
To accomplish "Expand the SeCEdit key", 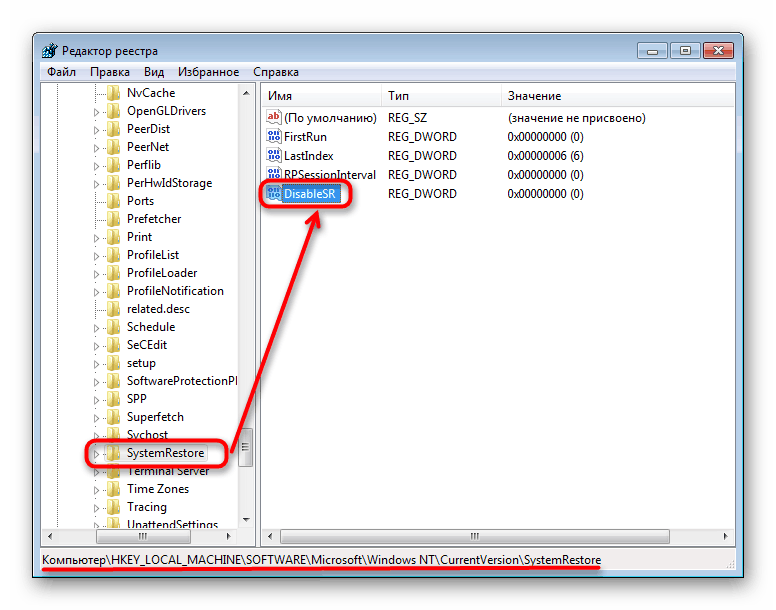I will click(x=97, y=346).
